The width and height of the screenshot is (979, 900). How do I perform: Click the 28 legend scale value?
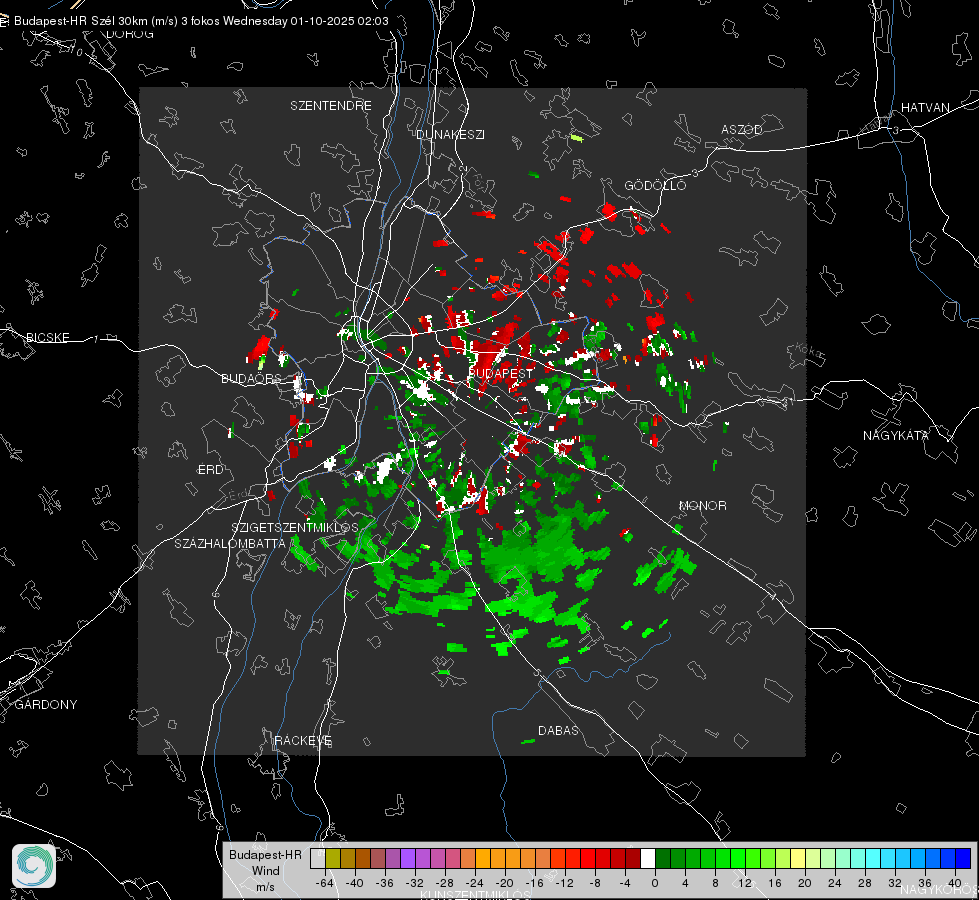pyautogui.click(x=865, y=883)
